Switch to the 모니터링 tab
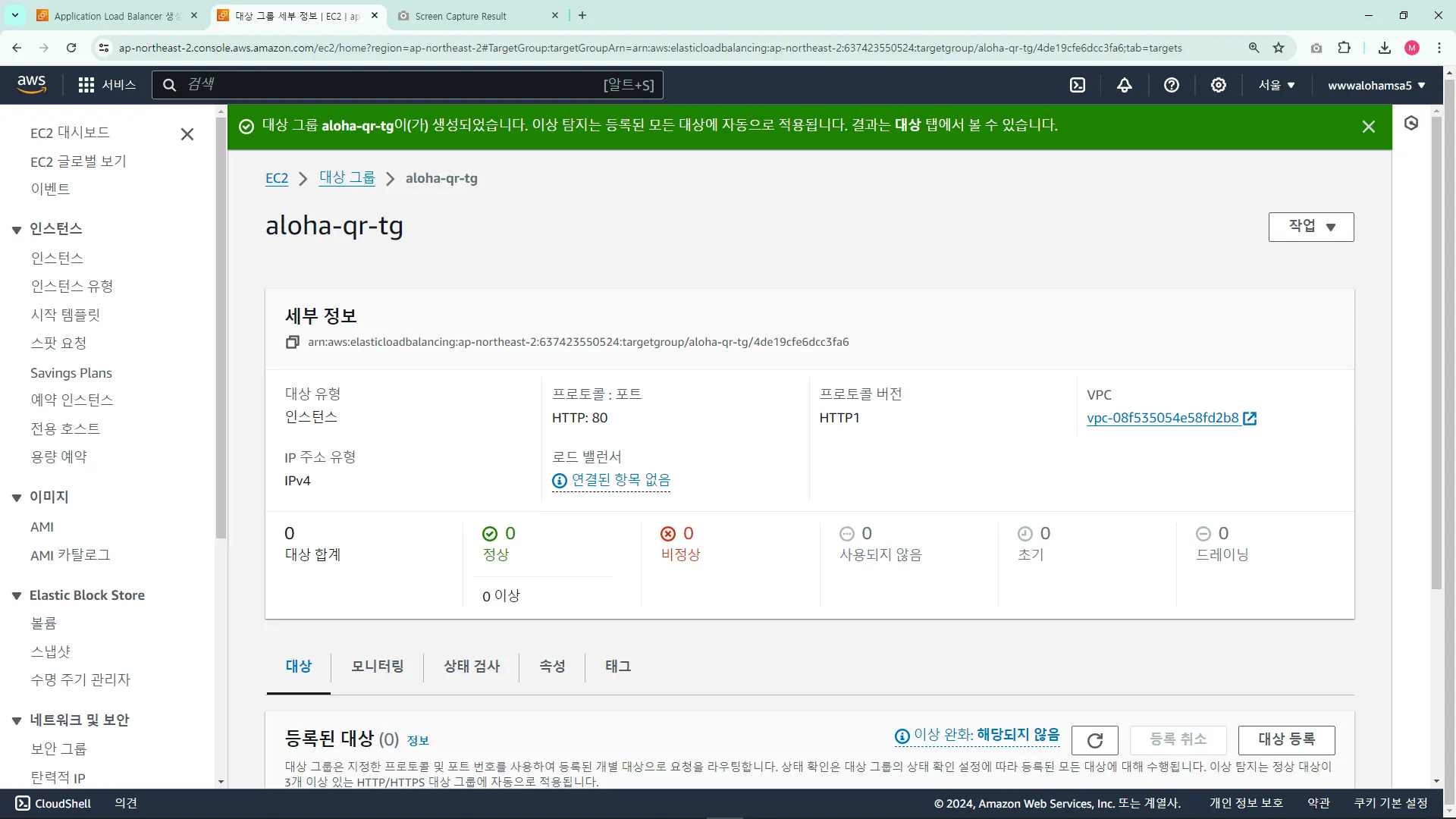This screenshot has width=1456, height=819. (377, 666)
